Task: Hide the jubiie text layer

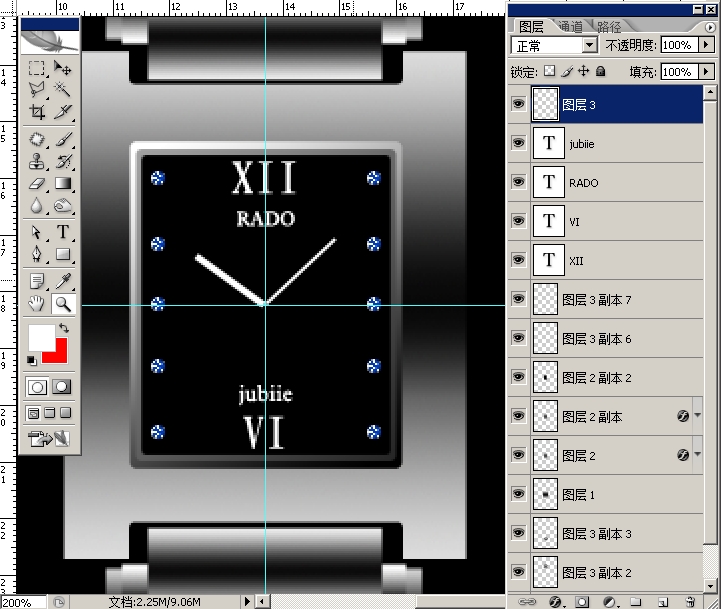Action: (x=518, y=143)
